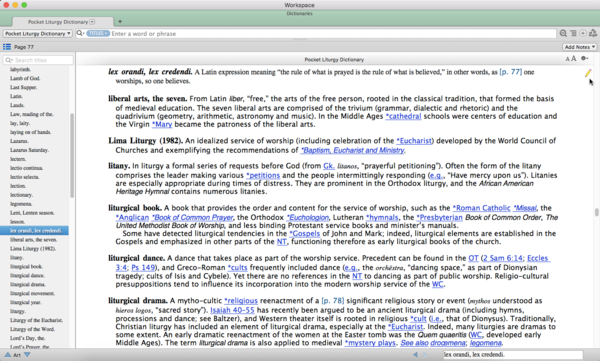The image size is (600, 361).
Task: Click the go-to box showing lex orandi
Action: (513, 354)
